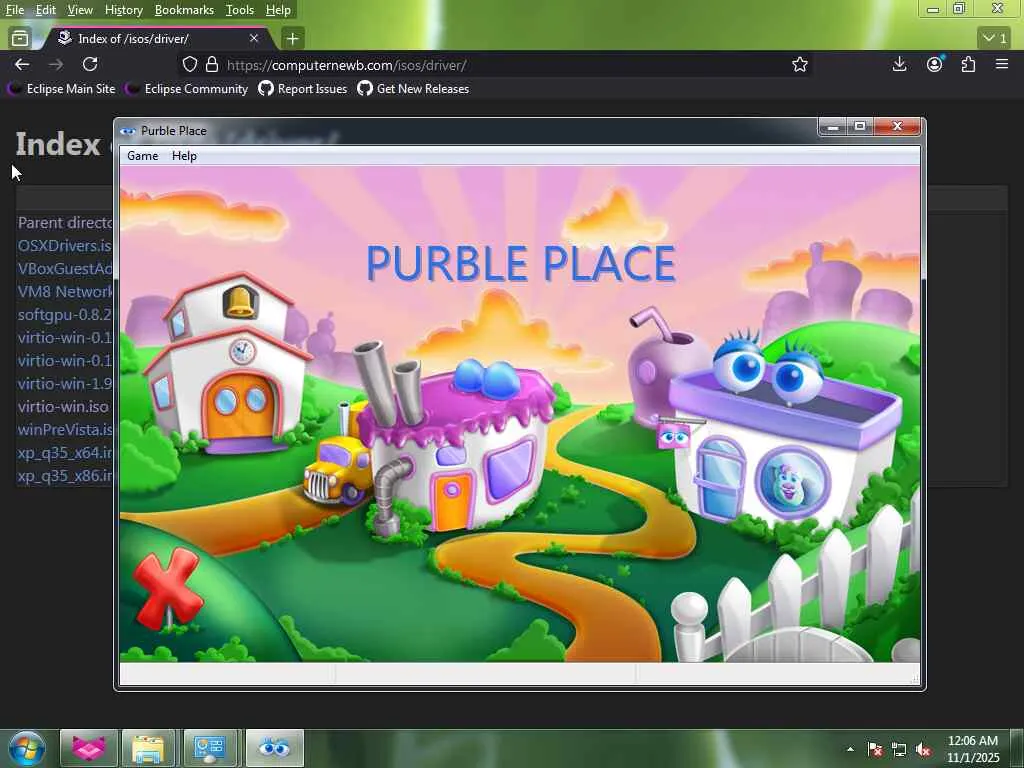
Task: Click the xp_q35_x86 link
Action: click(65, 475)
